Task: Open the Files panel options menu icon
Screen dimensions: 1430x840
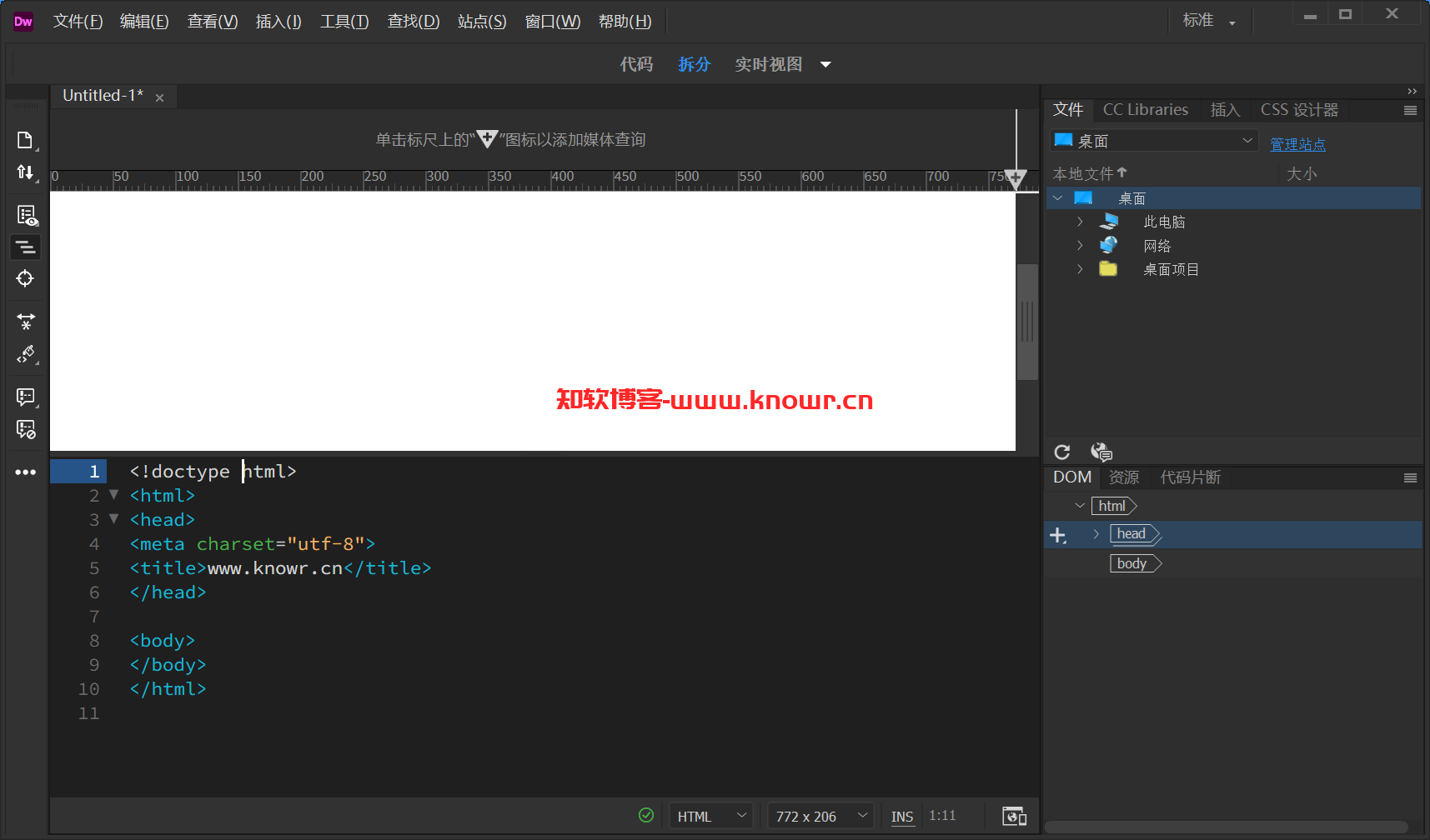Action: click(x=1410, y=110)
